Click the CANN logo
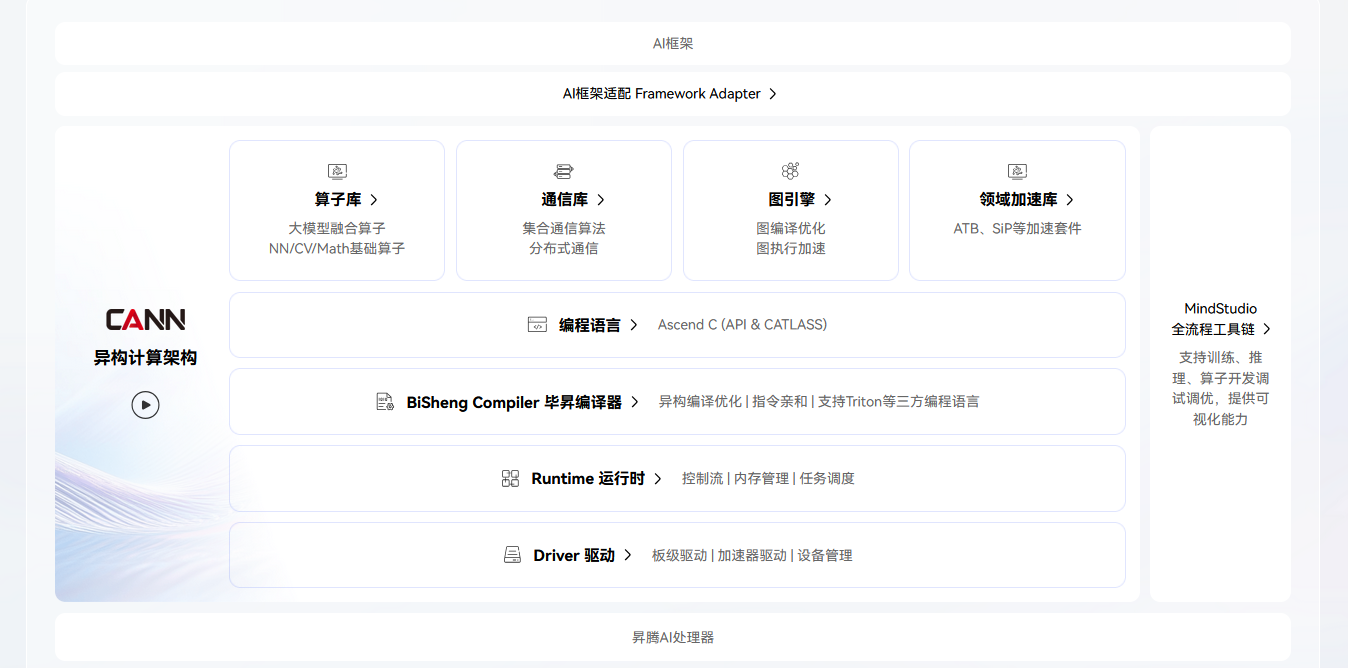This screenshot has width=1348, height=668. click(x=146, y=319)
